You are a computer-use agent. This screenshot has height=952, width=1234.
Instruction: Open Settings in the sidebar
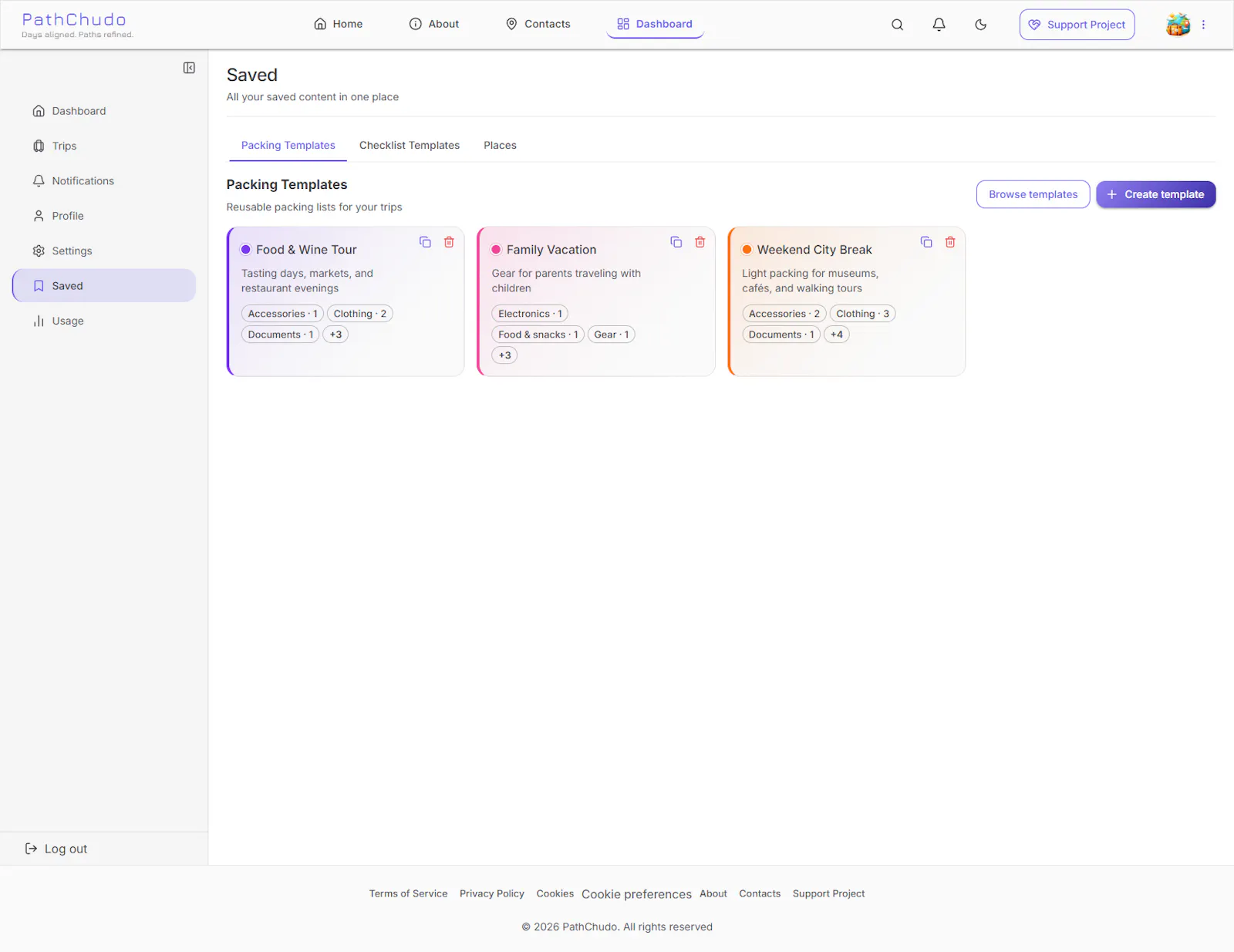[104, 251]
